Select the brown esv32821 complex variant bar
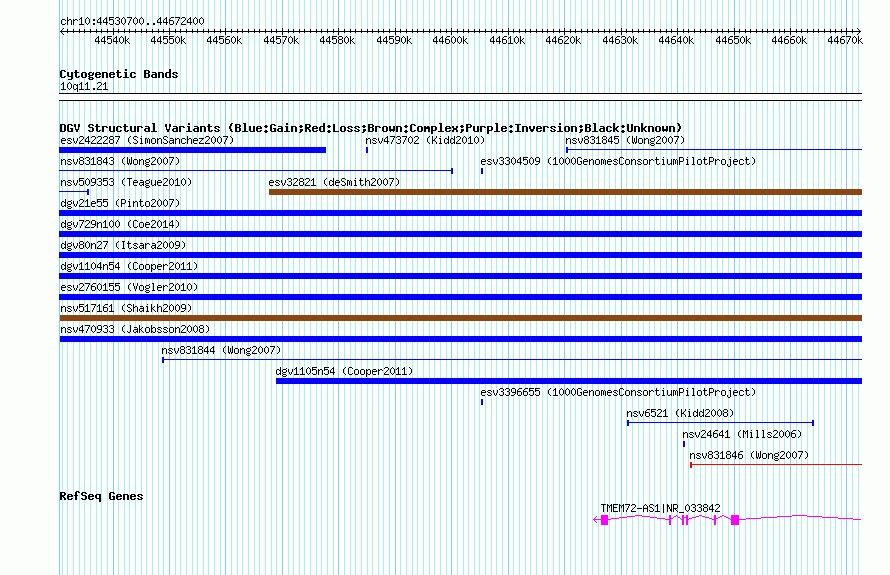The image size is (890, 575). (565, 192)
